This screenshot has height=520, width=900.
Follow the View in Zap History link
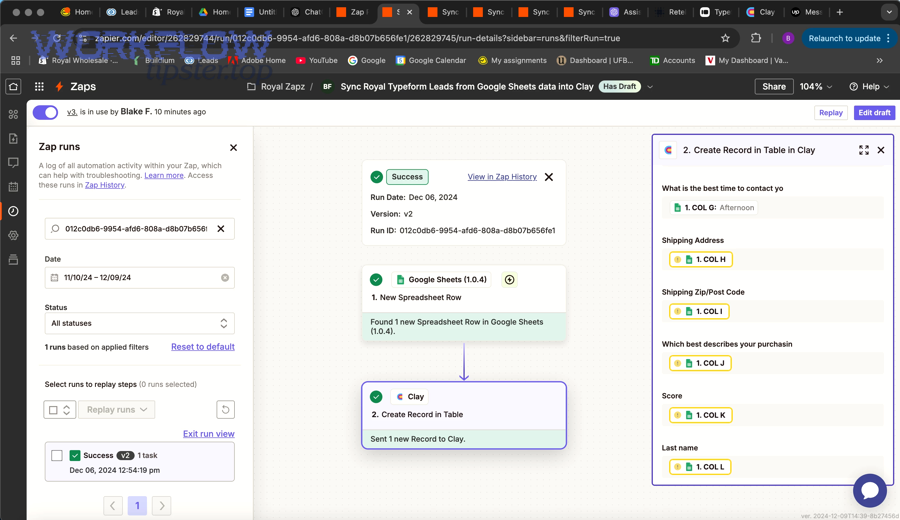[502, 177]
